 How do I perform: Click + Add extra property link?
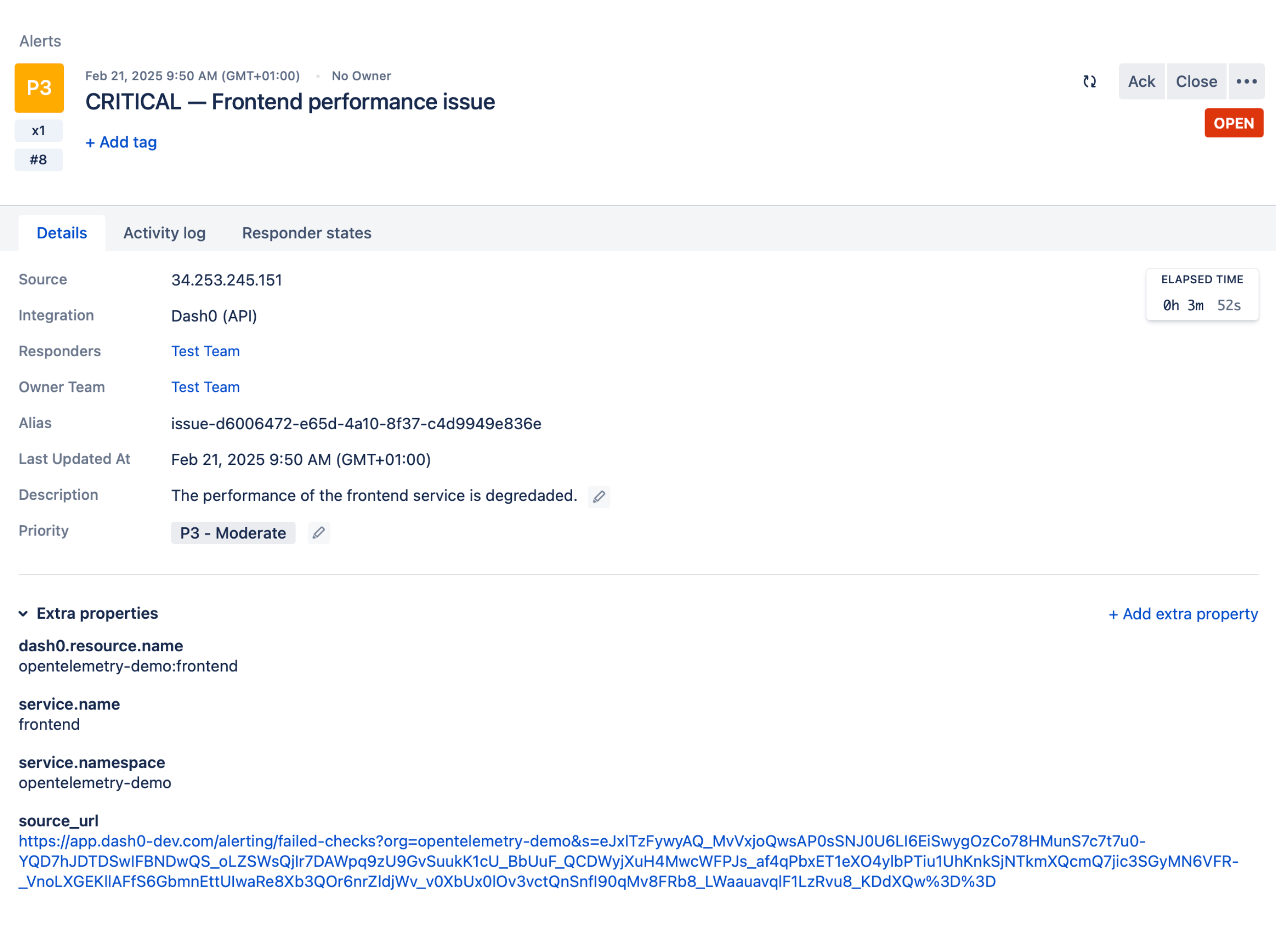1183,614
